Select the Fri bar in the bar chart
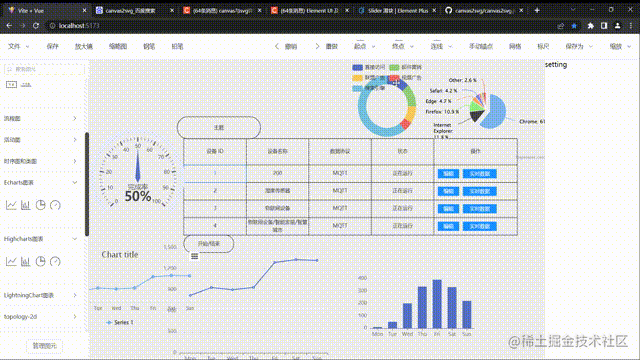 (437, 304)
